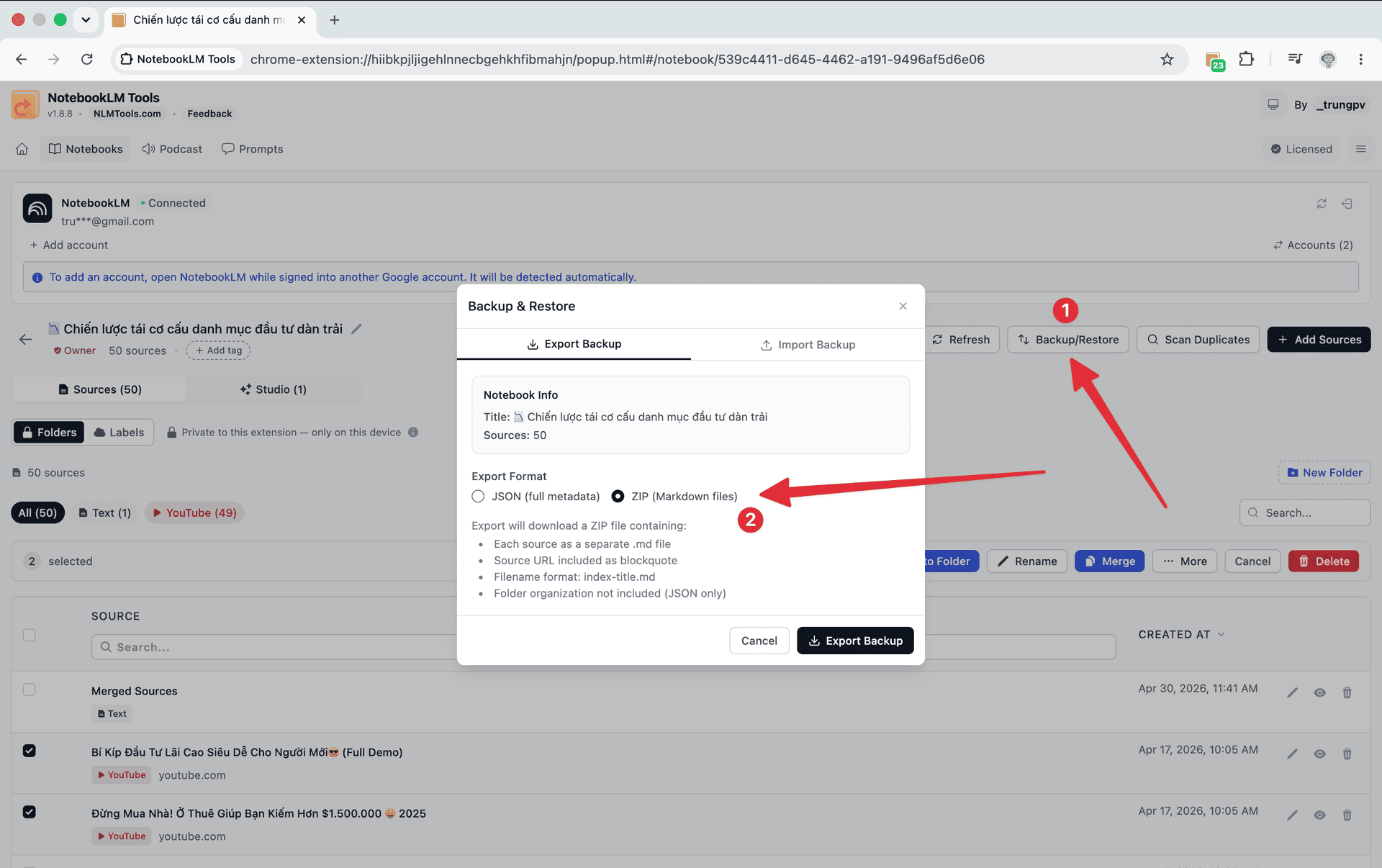Click the NotebookLM account avatar icon
1382x868 pixels.
click(37, 209)
